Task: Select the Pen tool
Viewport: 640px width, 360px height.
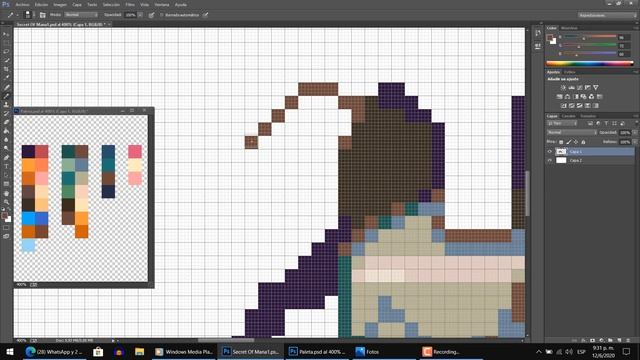Action: click(6, 158)
